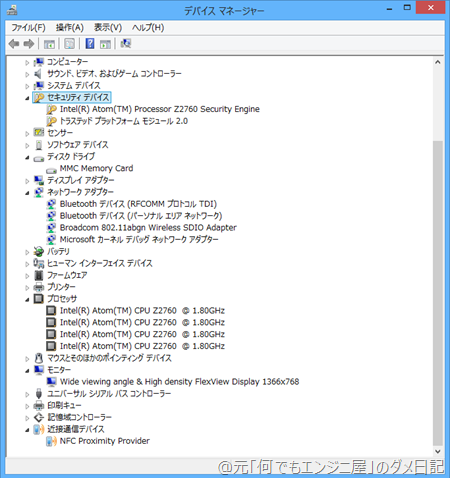Click the action pane toolbar icon beside Help
The image size is (450, 478).
105,44
